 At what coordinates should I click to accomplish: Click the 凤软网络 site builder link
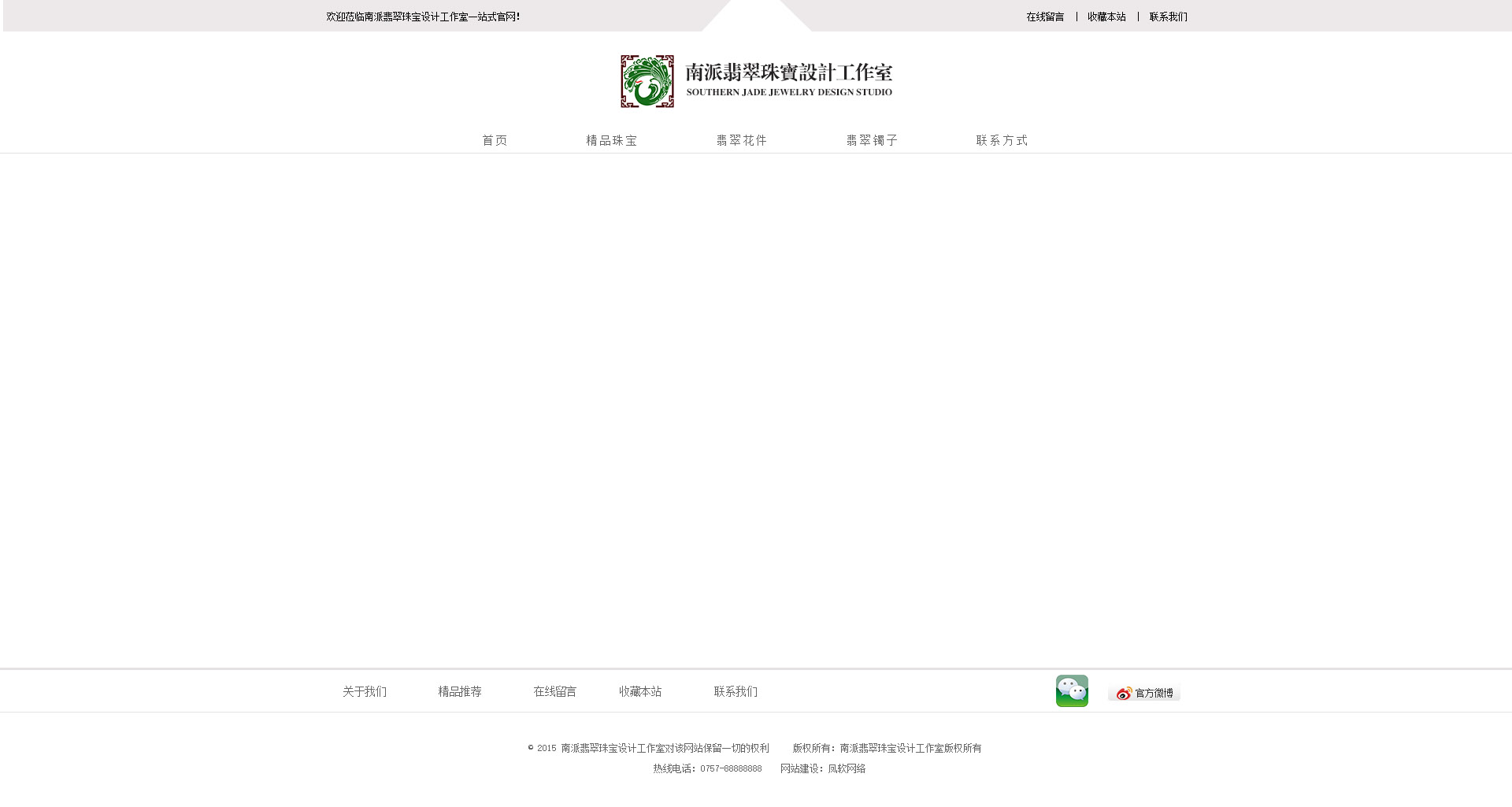[x=847, y=768]
